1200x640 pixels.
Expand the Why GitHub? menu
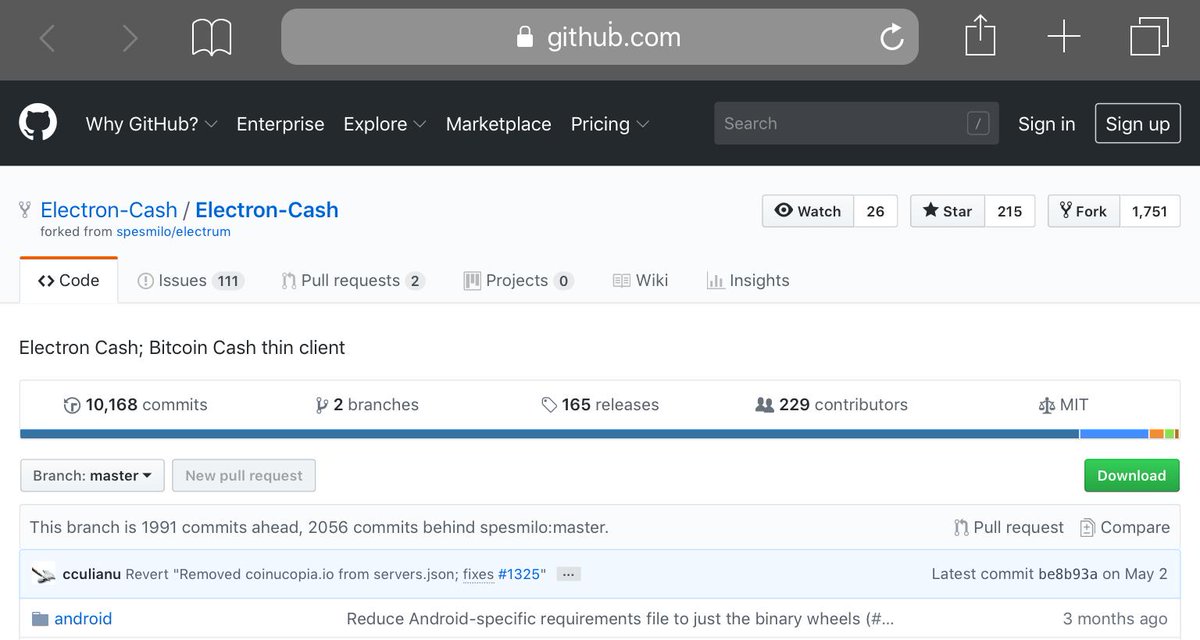pos(151,124)
